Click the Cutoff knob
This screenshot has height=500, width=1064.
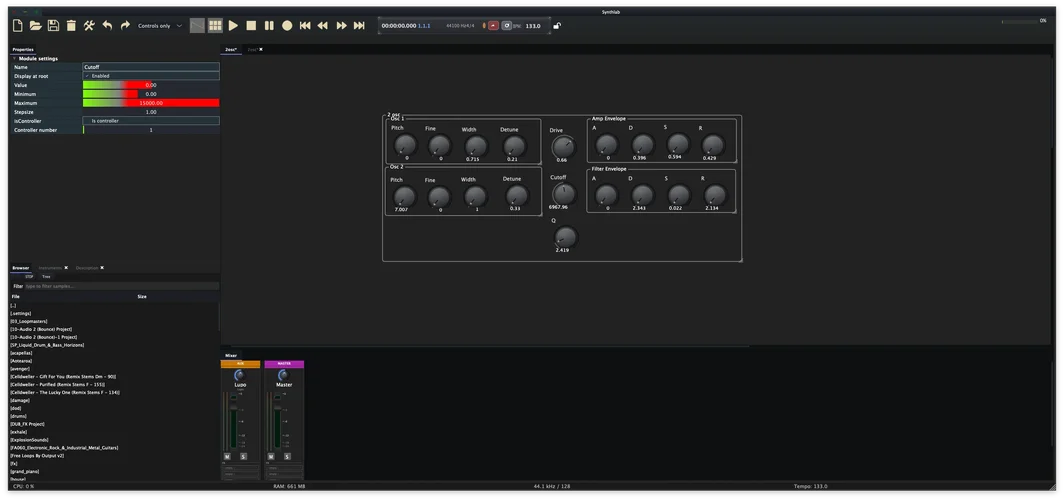point(563,194)
